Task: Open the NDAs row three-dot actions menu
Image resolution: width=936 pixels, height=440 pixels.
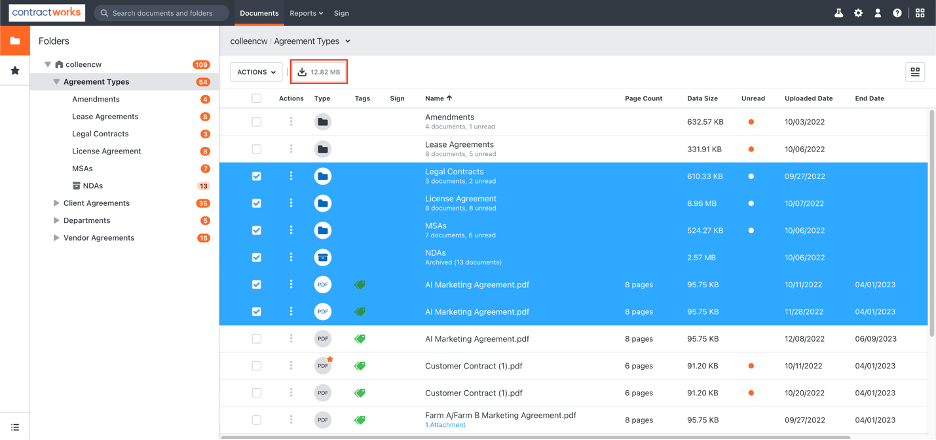Action: tap(291, 257)
